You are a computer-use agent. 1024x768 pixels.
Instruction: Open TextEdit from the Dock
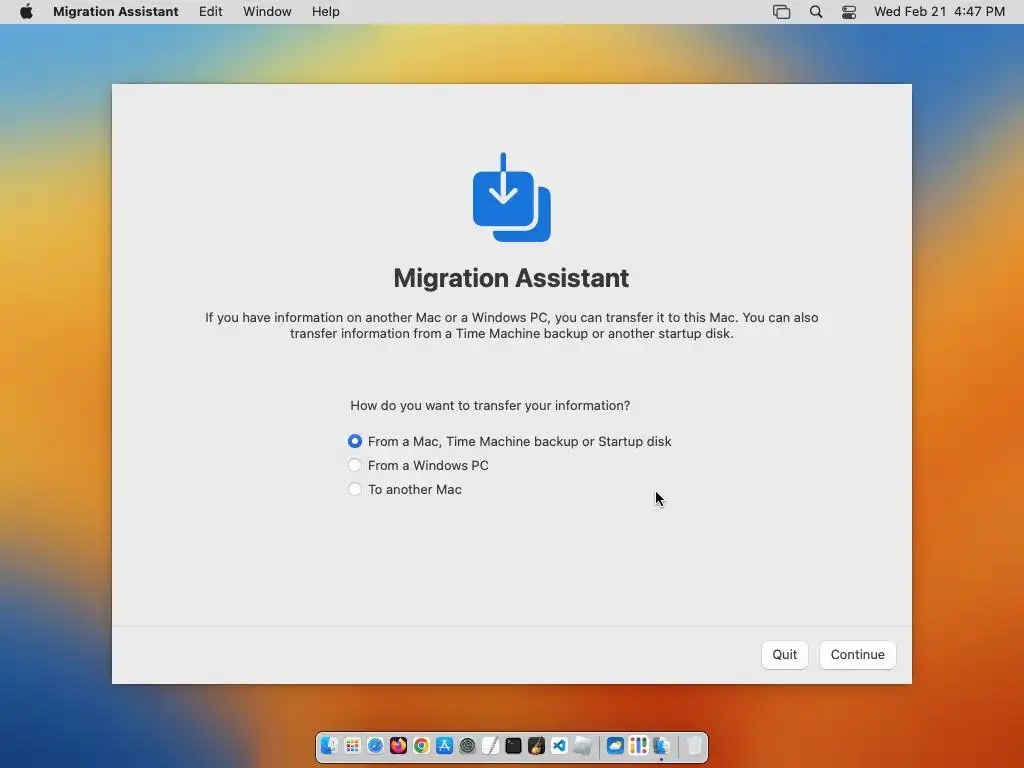point(490,746)
